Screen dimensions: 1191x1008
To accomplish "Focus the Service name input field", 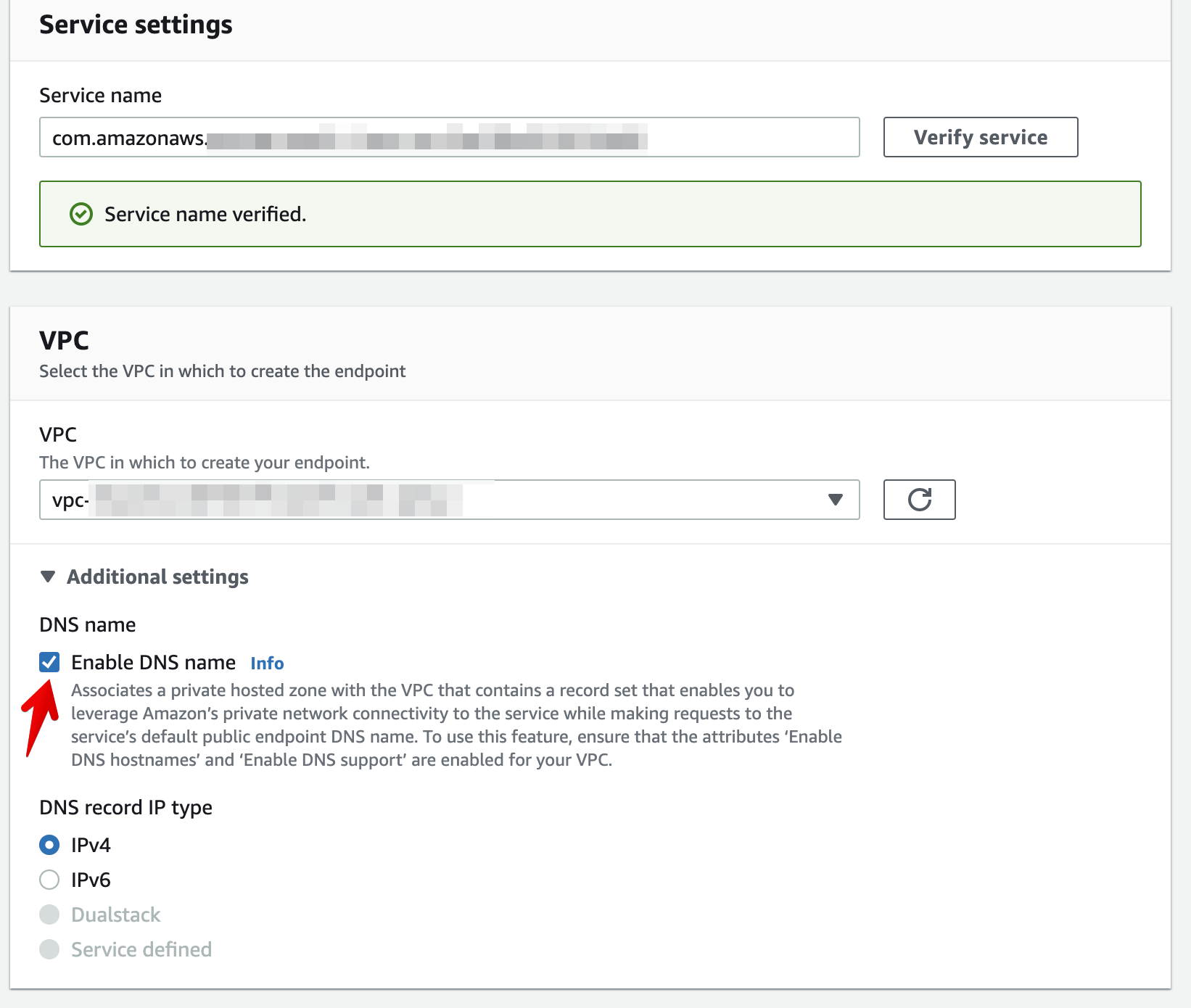I will (450, 137).
